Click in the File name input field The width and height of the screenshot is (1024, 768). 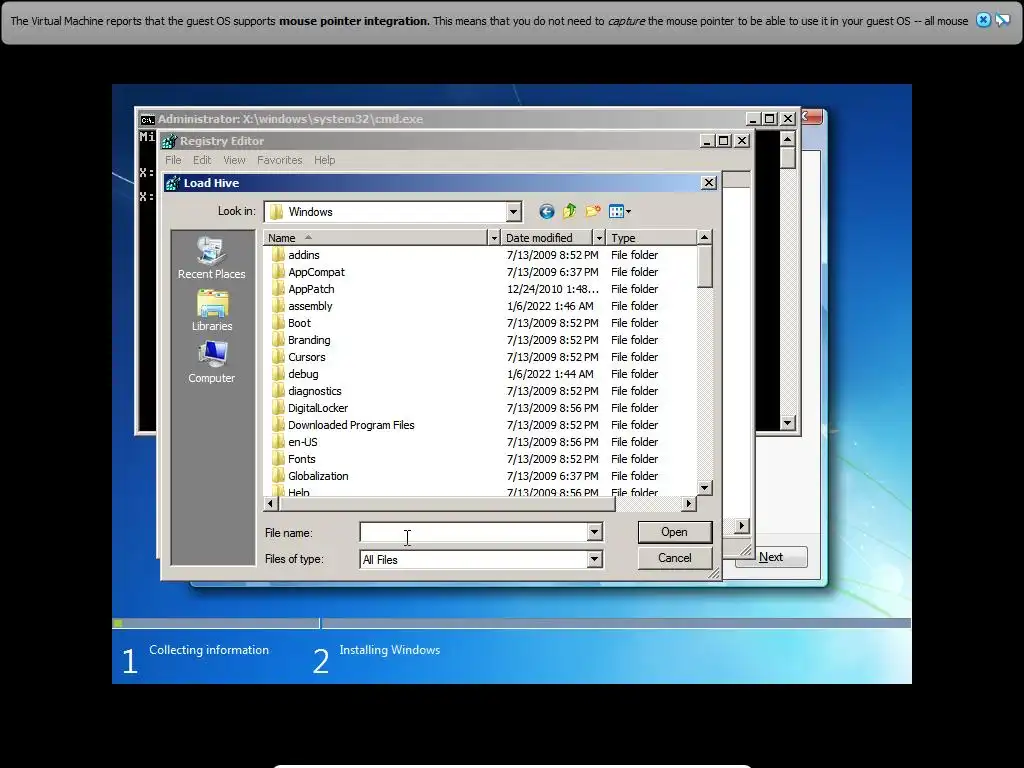coord(474,532)
